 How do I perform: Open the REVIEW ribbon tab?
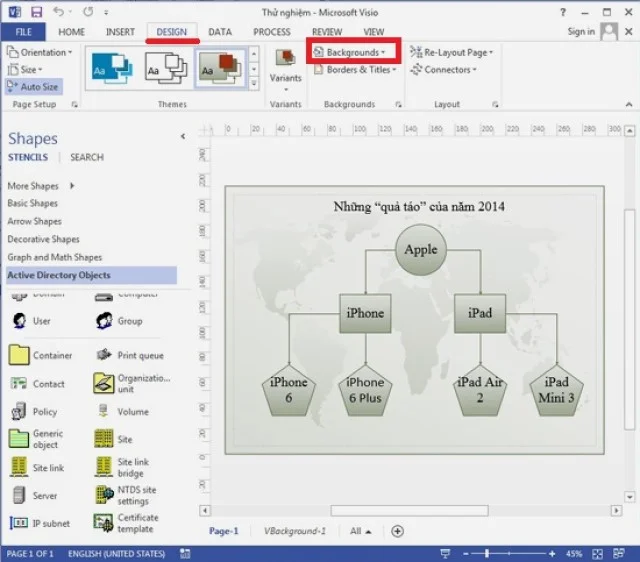click(327, 32)
